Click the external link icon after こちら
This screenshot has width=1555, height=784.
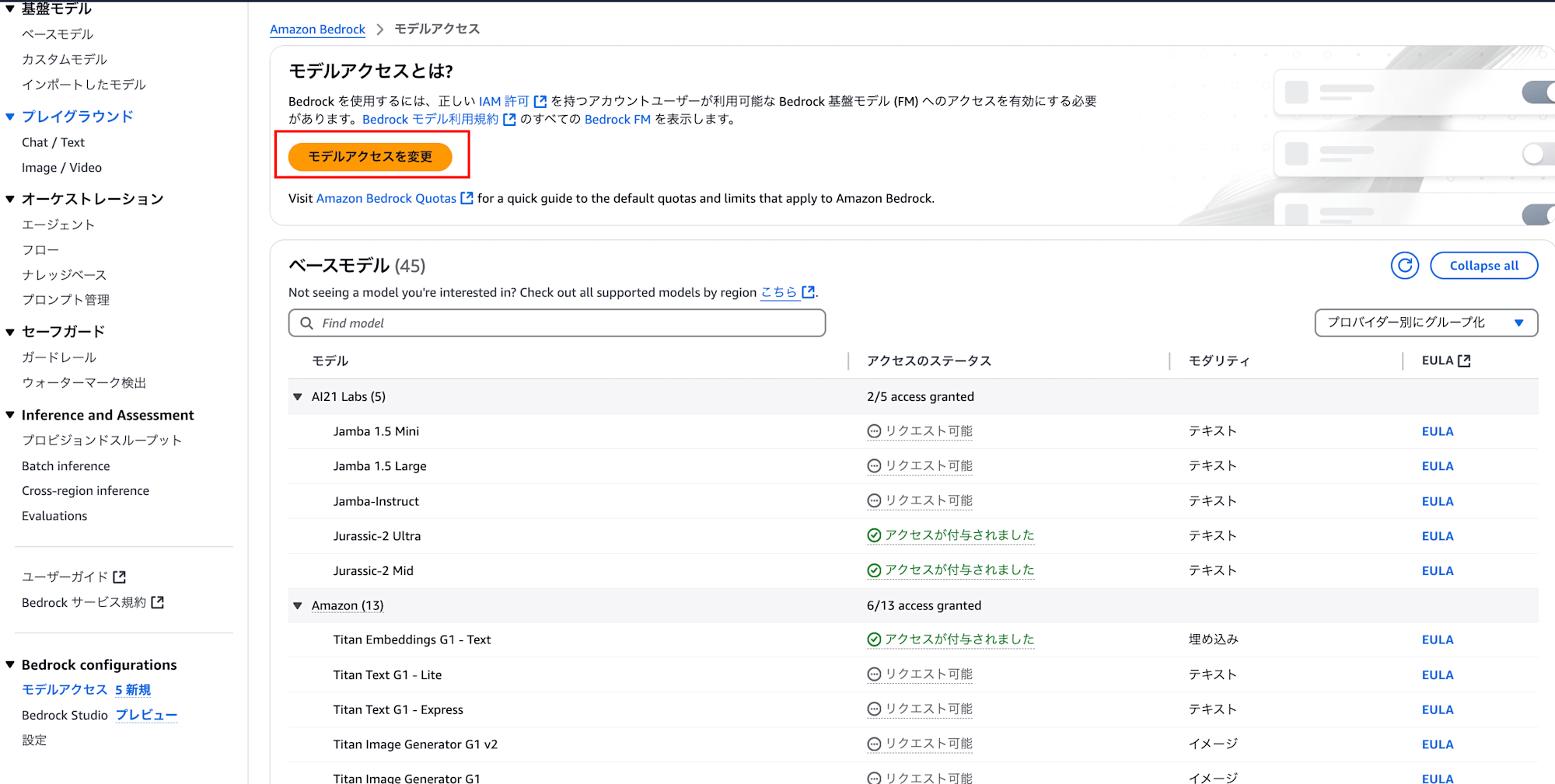(x=809, y=292)
